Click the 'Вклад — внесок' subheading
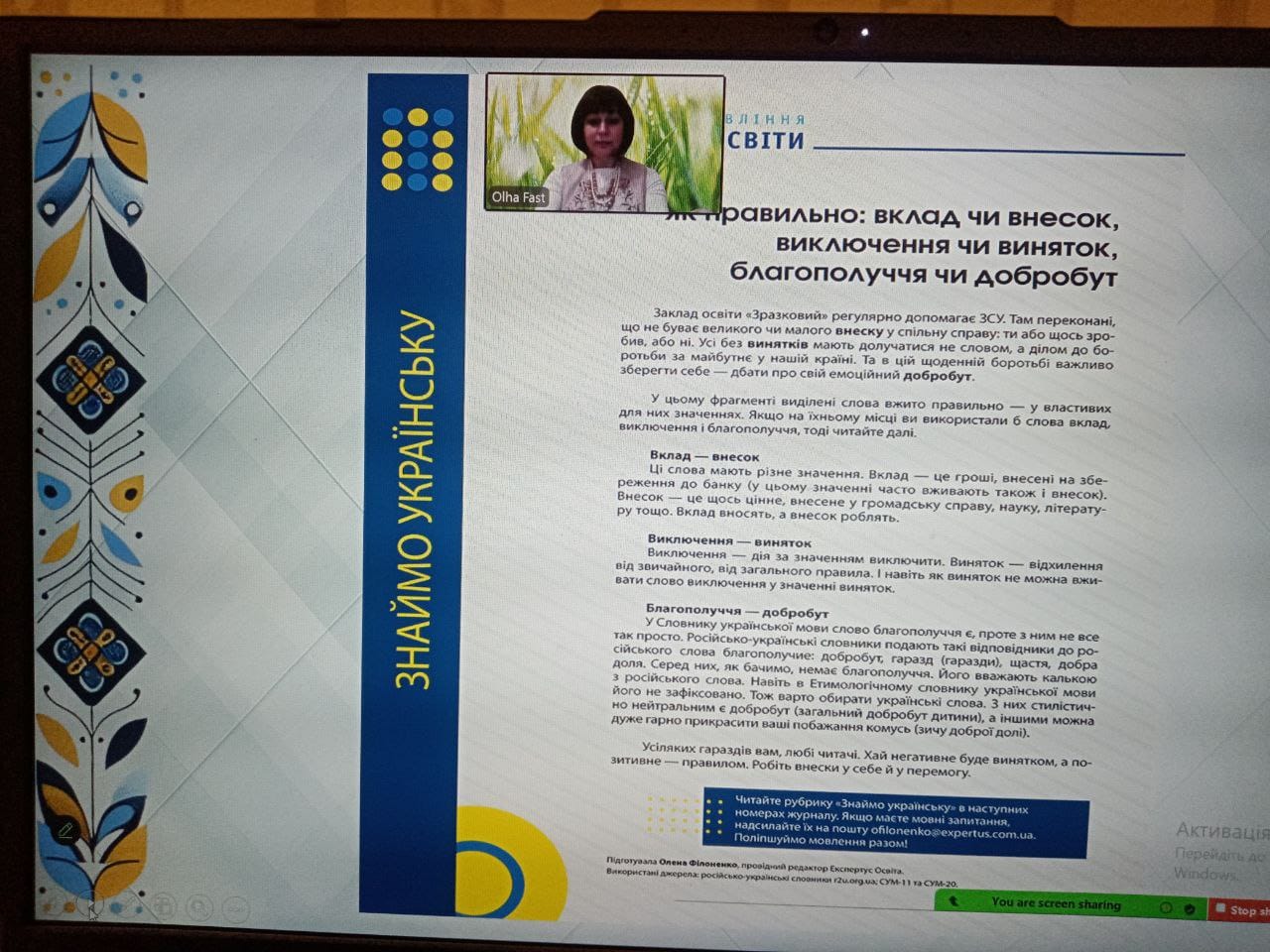 tap(703, 456)
